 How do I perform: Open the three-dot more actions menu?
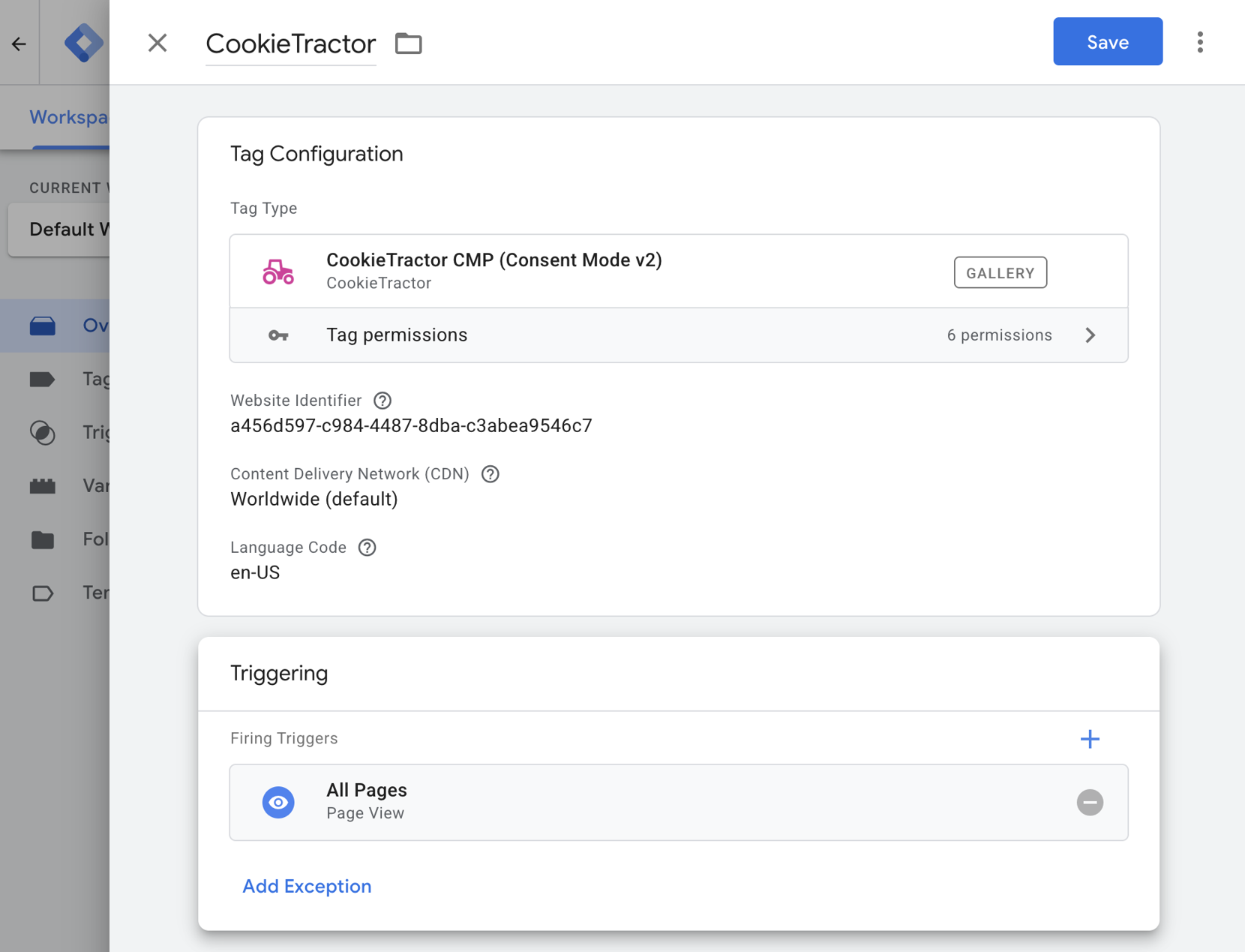tap(1200, 42)
